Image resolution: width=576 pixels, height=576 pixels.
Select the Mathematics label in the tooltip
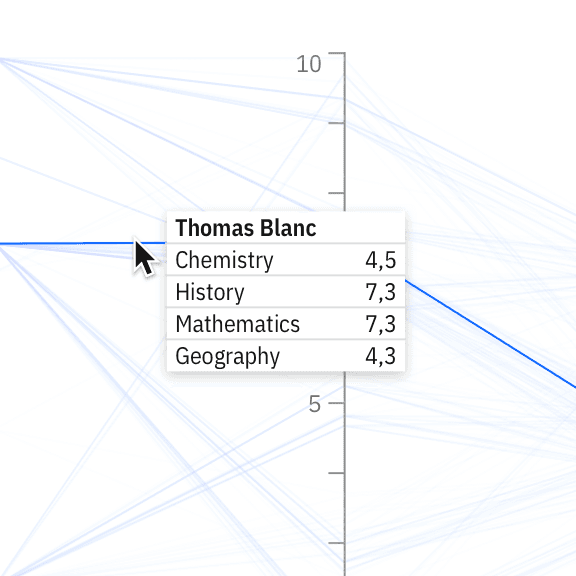pos(238,324)
